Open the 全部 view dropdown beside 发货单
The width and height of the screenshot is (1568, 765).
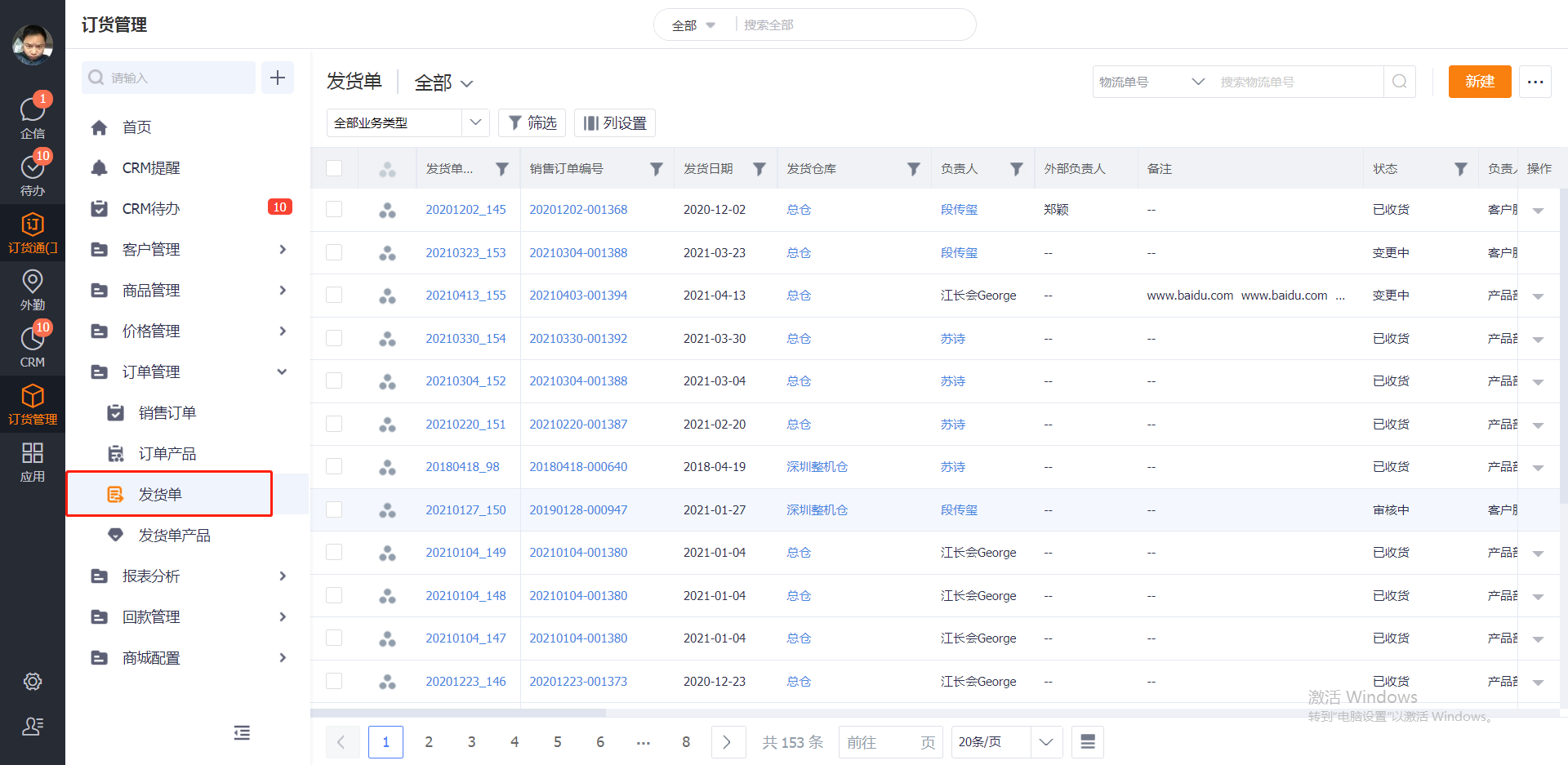(x=443, y=82)
